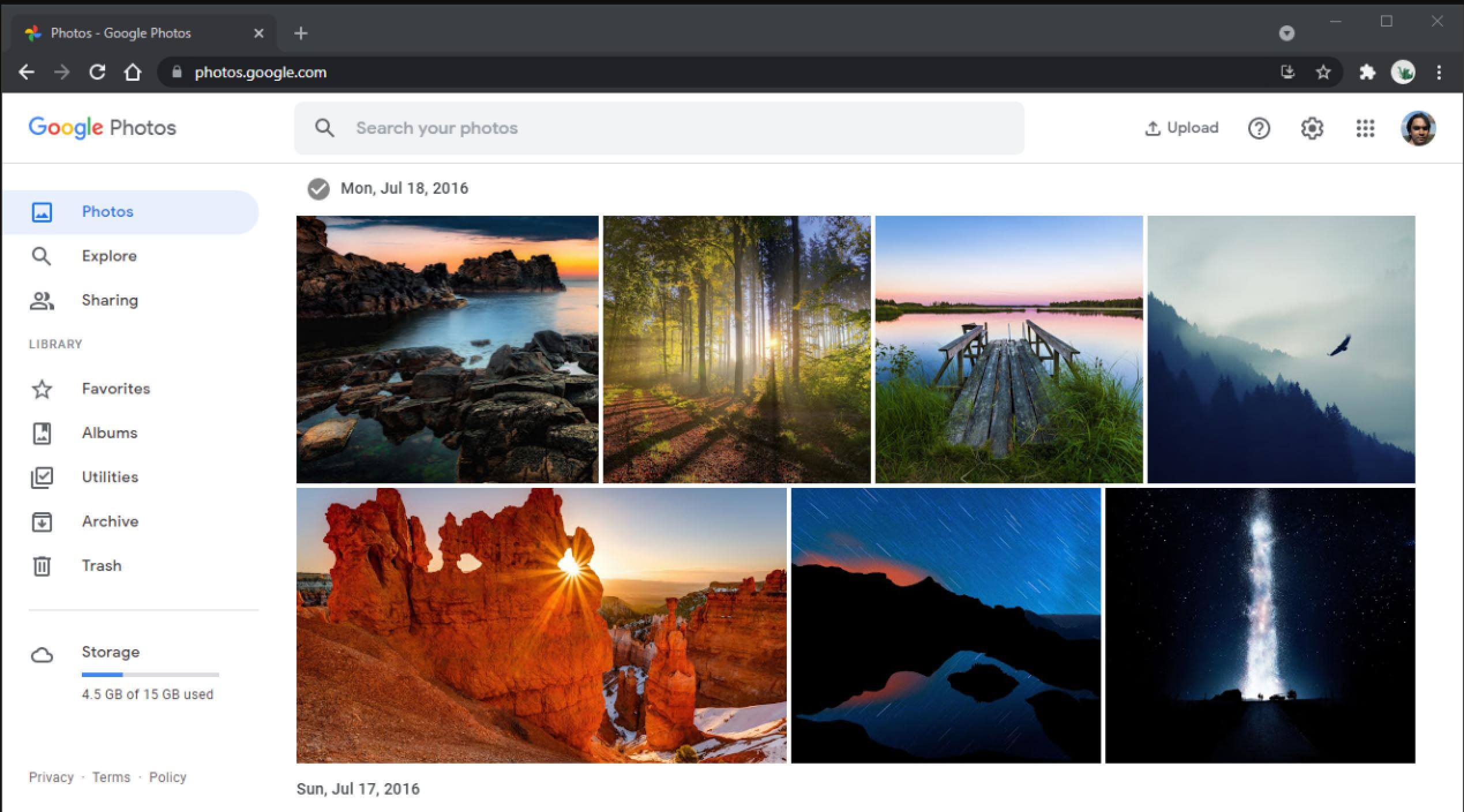Image resolution: width=1464 pixels, height=812 pixels.
Task: Bookmark this page with the star icon
Action: point(1323,72)
